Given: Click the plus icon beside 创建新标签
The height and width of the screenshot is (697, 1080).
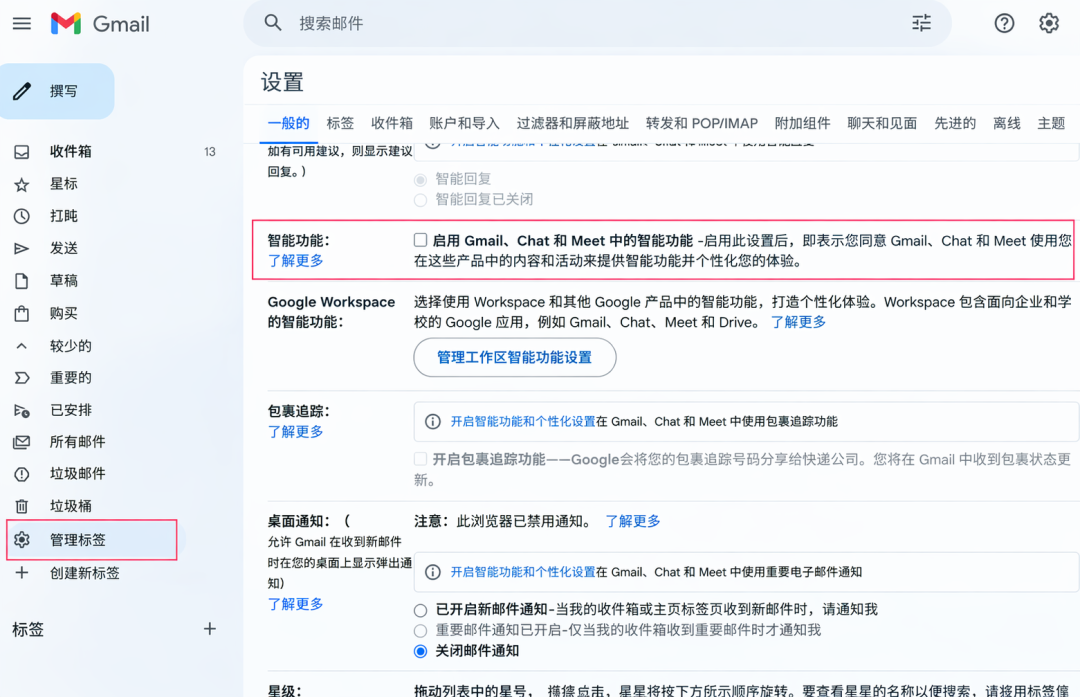Looking at the screenshot, I should 22,572.
